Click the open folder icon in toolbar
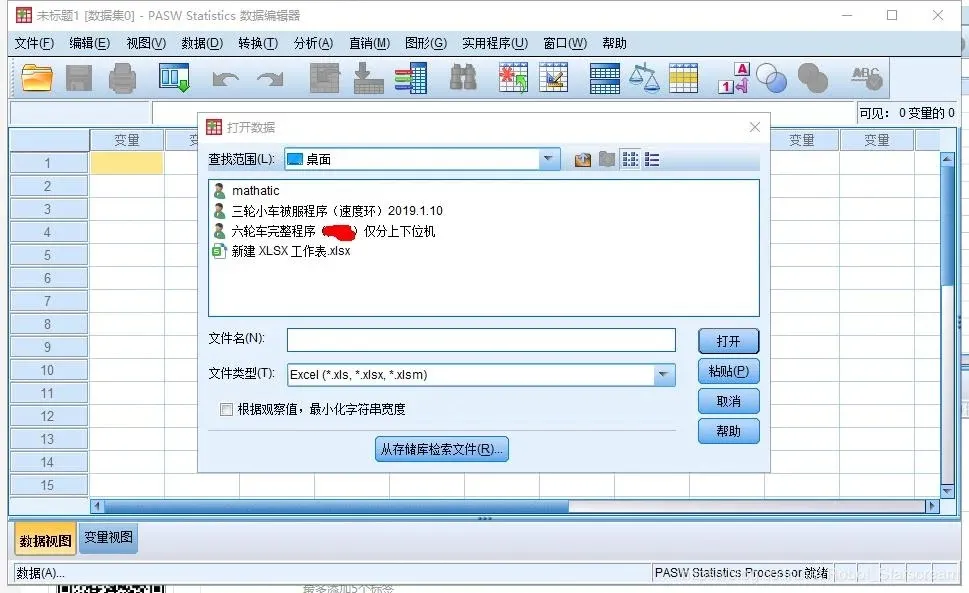This screenshot has height=593, width=969. coord(36,78)
